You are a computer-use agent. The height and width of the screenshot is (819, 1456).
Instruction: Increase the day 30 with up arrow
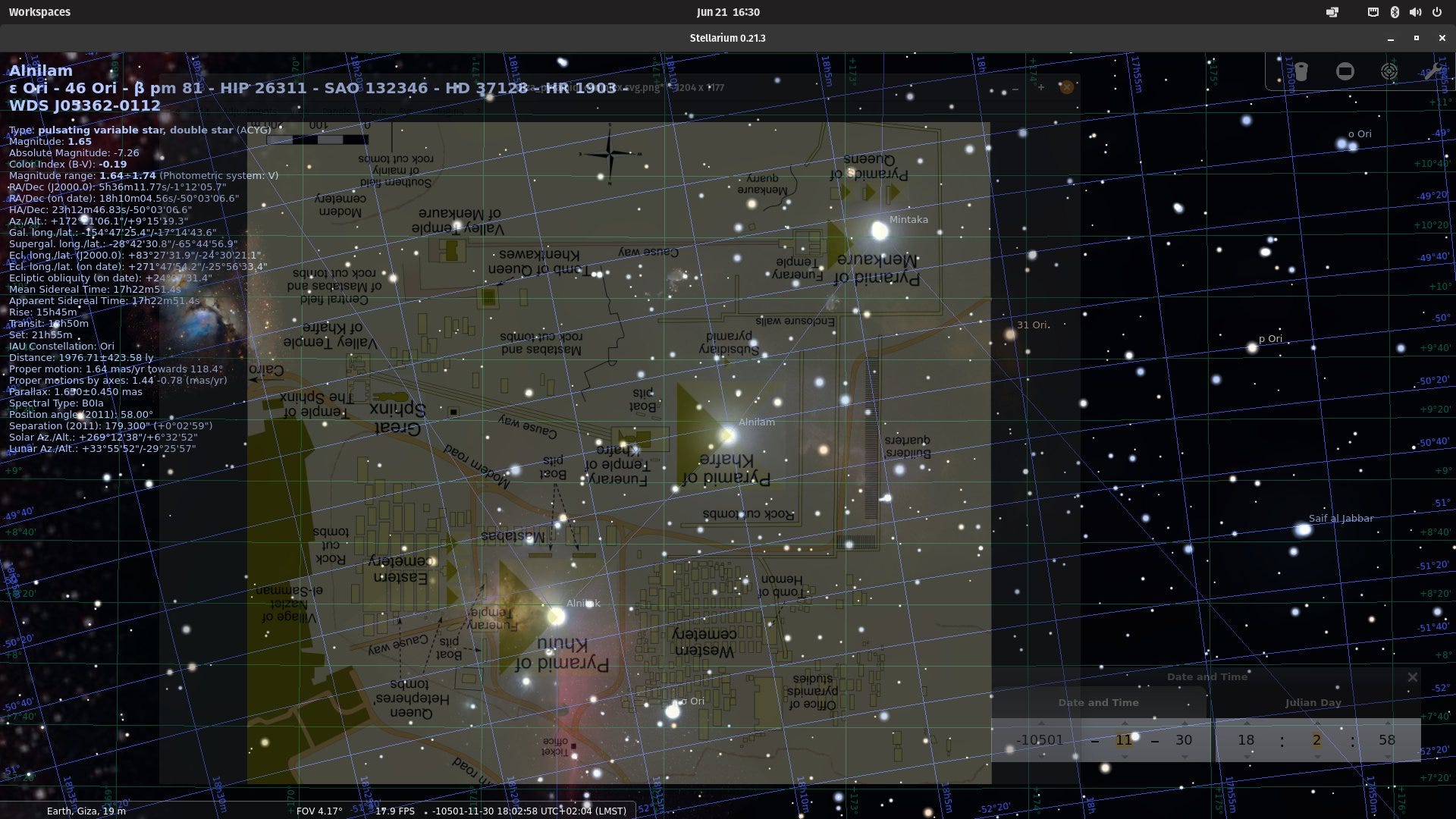coord(1185,723)
